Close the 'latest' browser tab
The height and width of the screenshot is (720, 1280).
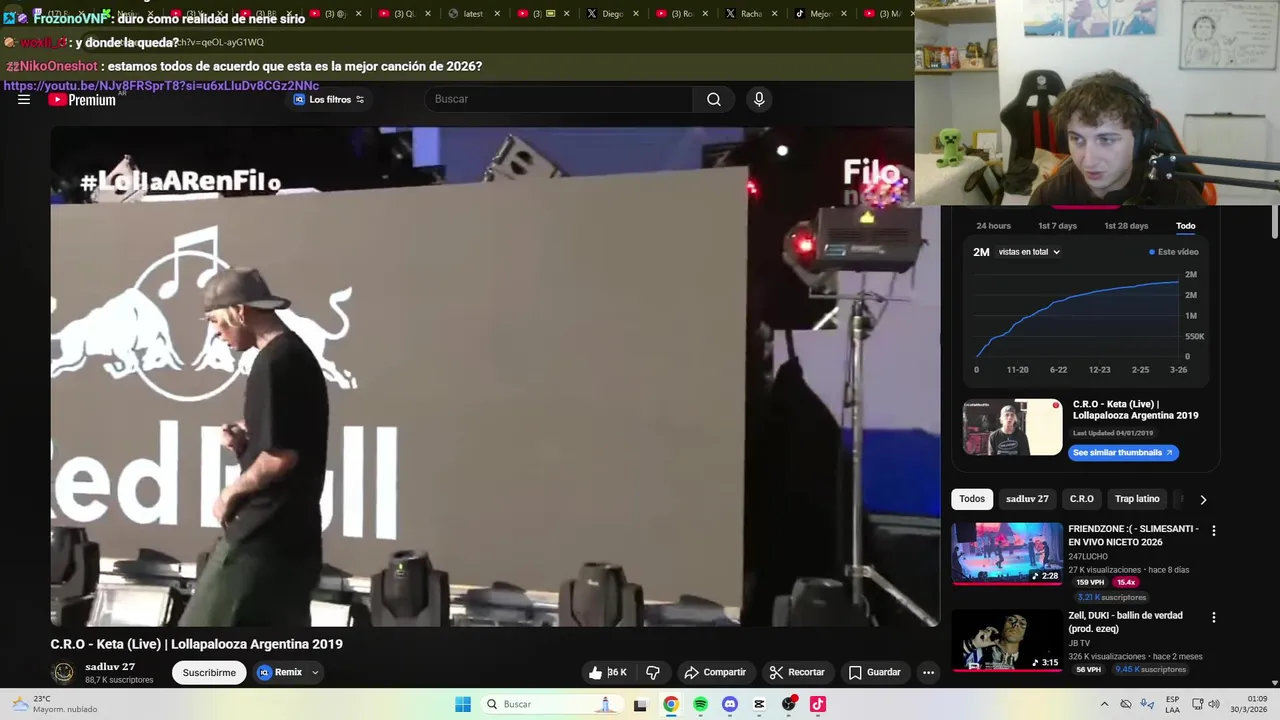[x=497, y=14]
